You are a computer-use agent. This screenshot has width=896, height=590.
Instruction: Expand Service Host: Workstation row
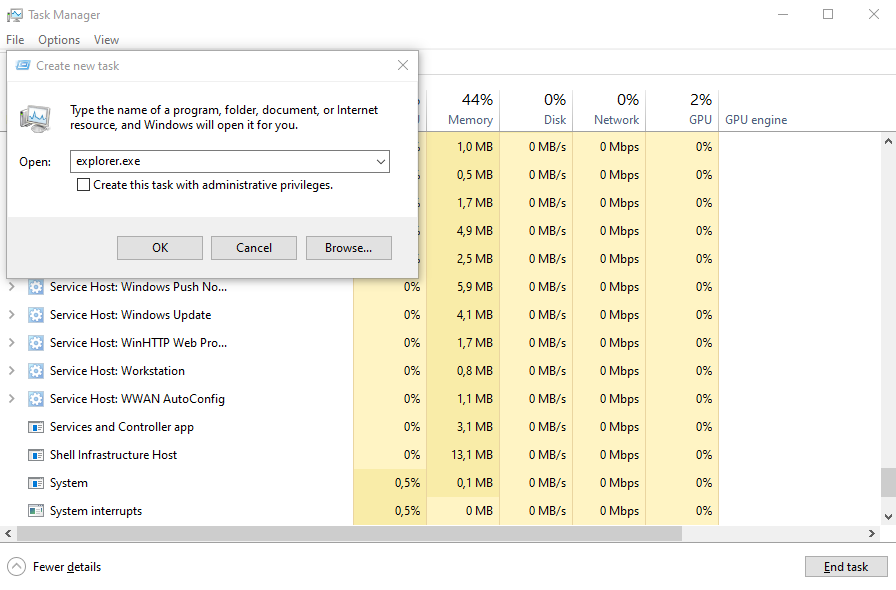tap(11, 371)
